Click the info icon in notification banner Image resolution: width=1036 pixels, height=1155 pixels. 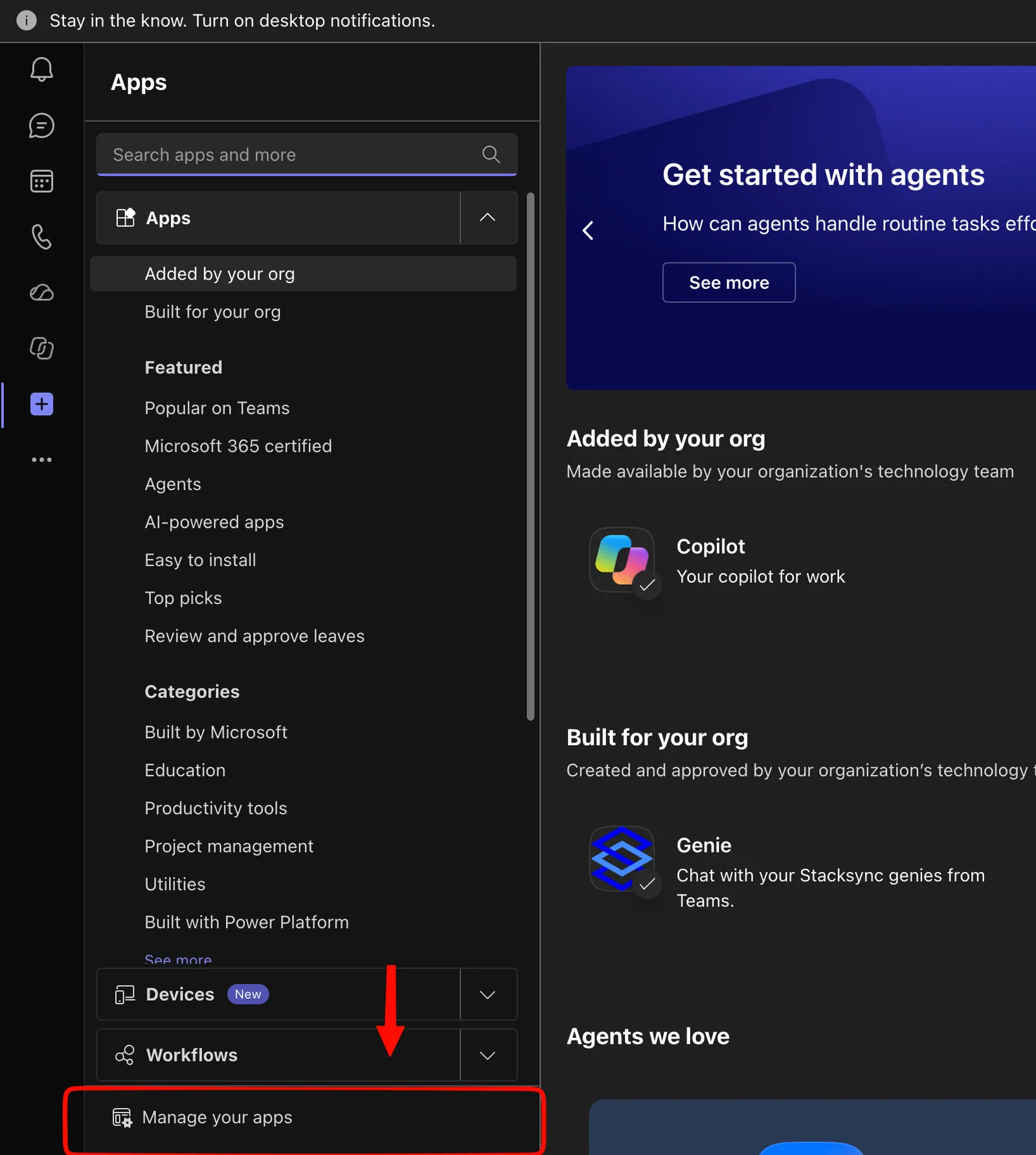click(27, 21)
